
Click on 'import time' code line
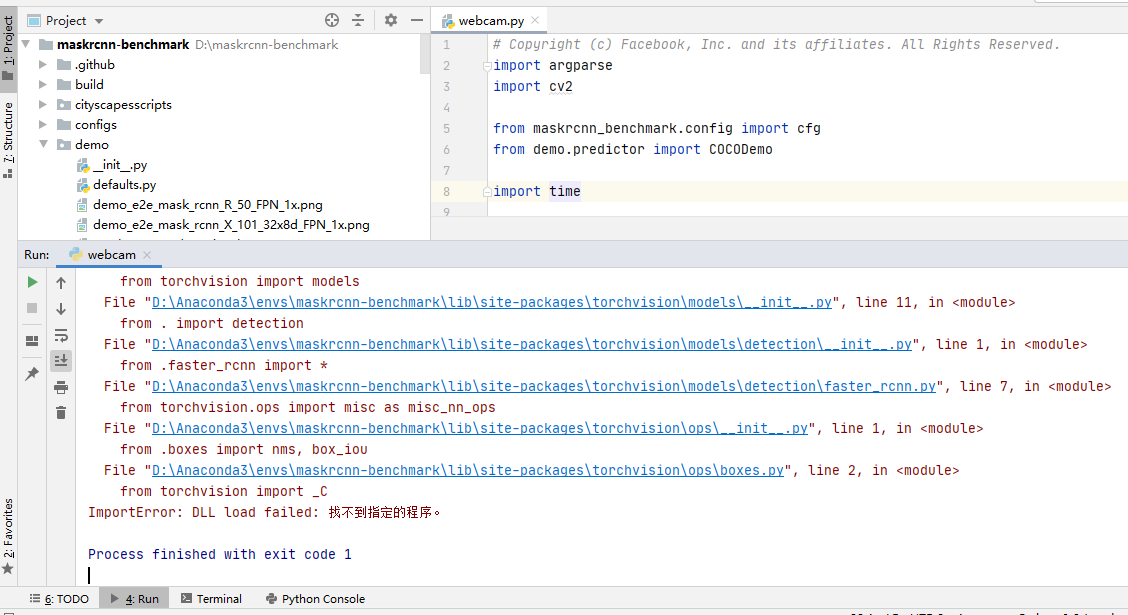pos(537,191)
